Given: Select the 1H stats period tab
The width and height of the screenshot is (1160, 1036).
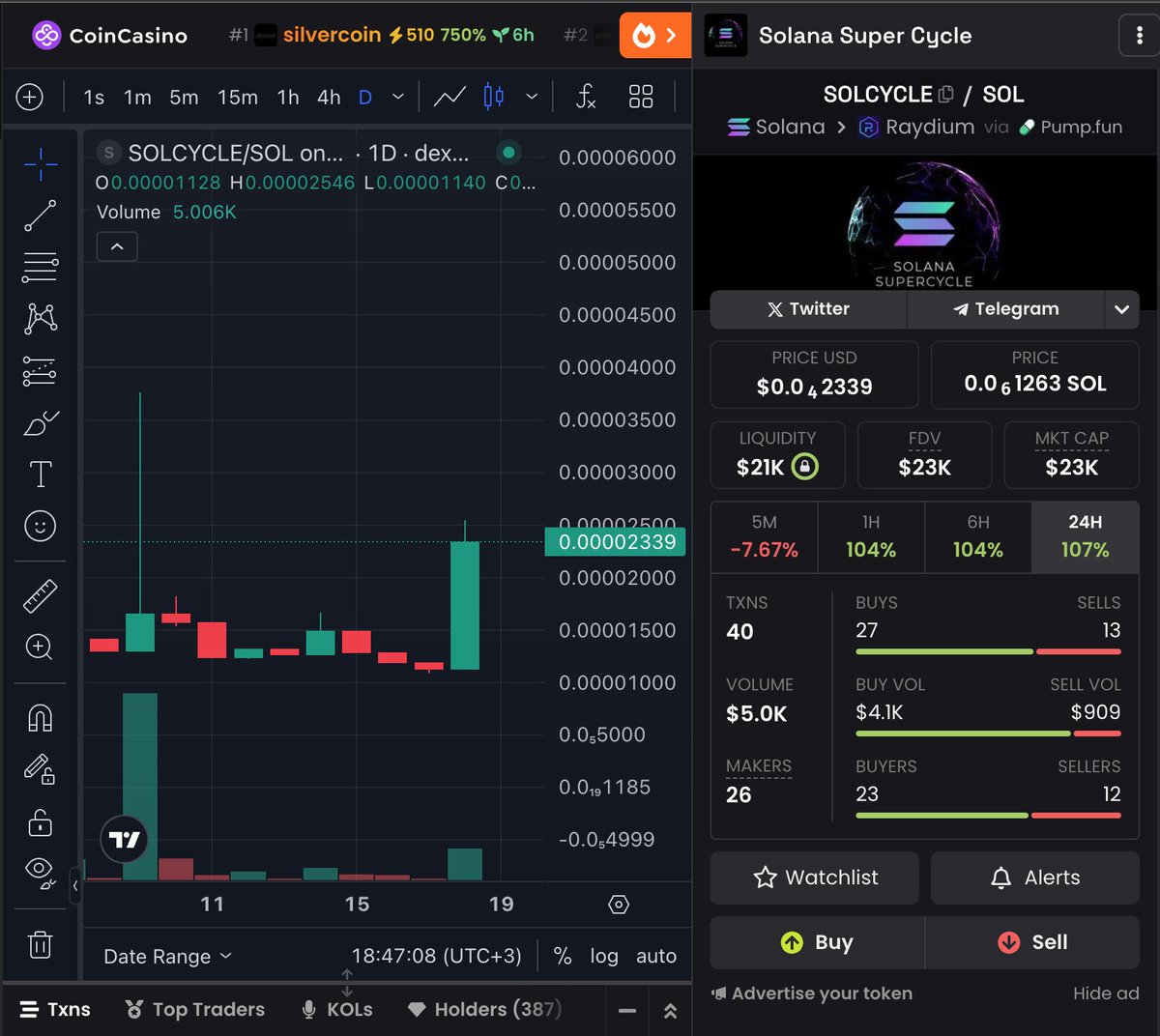Looking at the screenshot, I should pos(871,536).
